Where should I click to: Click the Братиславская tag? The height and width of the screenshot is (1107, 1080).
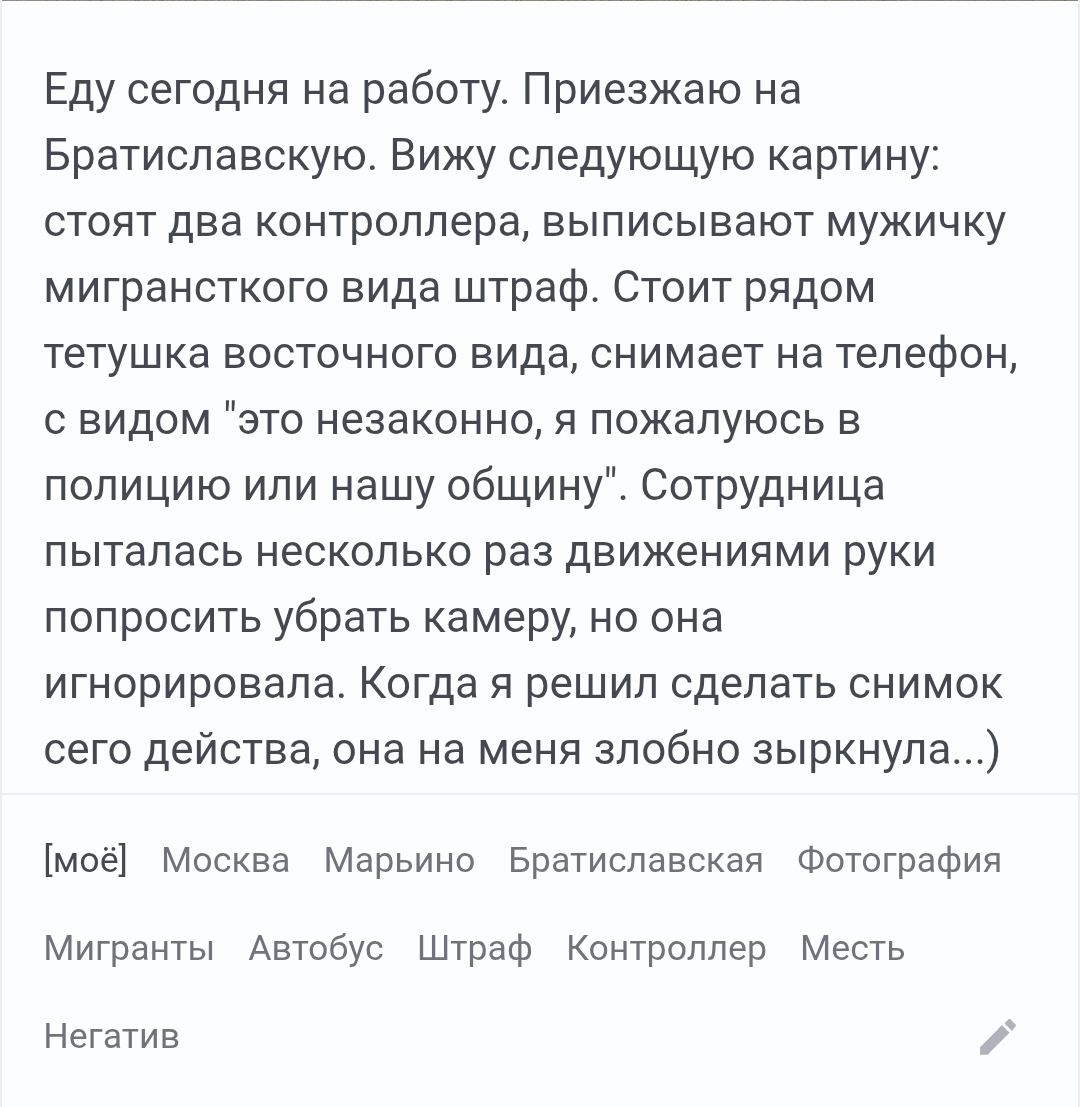pos(636,861)
